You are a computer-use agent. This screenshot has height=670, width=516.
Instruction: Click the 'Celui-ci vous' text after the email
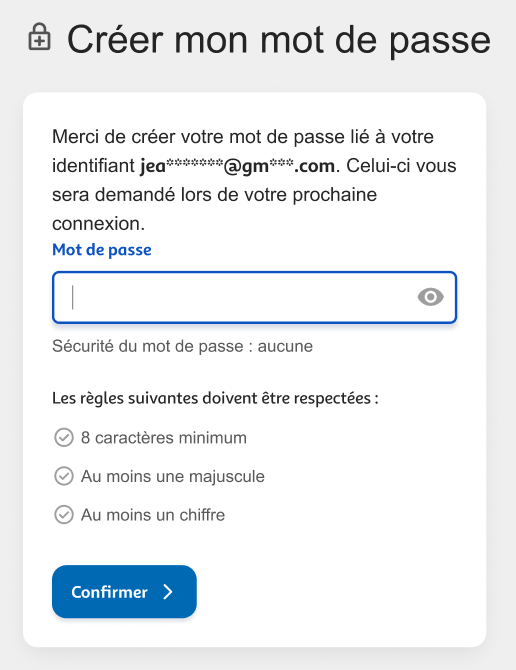click(x=401, y=166)
